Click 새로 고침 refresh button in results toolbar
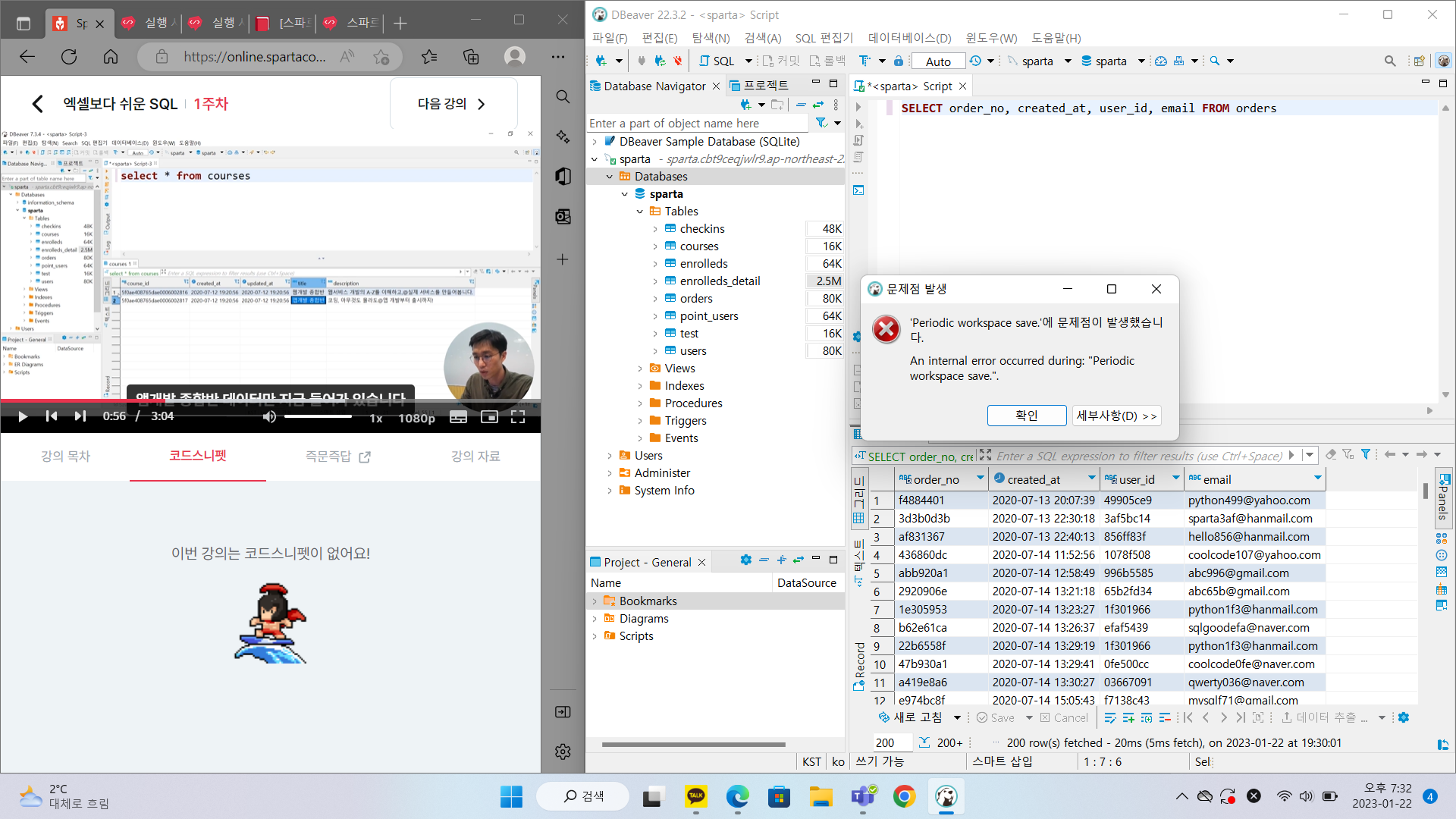Image resolution: width=1456 pixels, height=819 pixels. coord(910,717)
